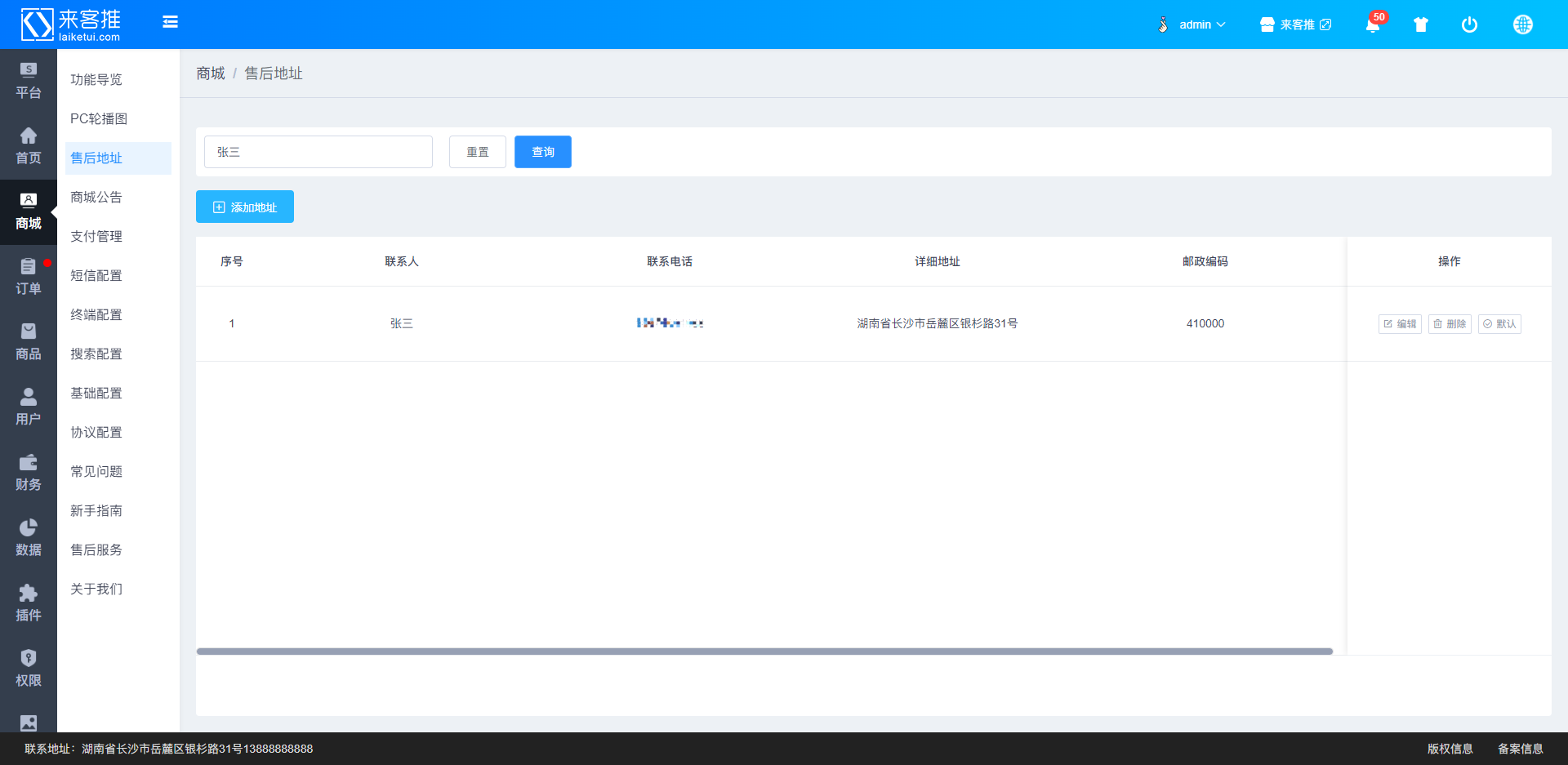Viewport: 1568px width, 765px height.
Task: Open 商城公告 menu item
Action: (x=118, y=197)
